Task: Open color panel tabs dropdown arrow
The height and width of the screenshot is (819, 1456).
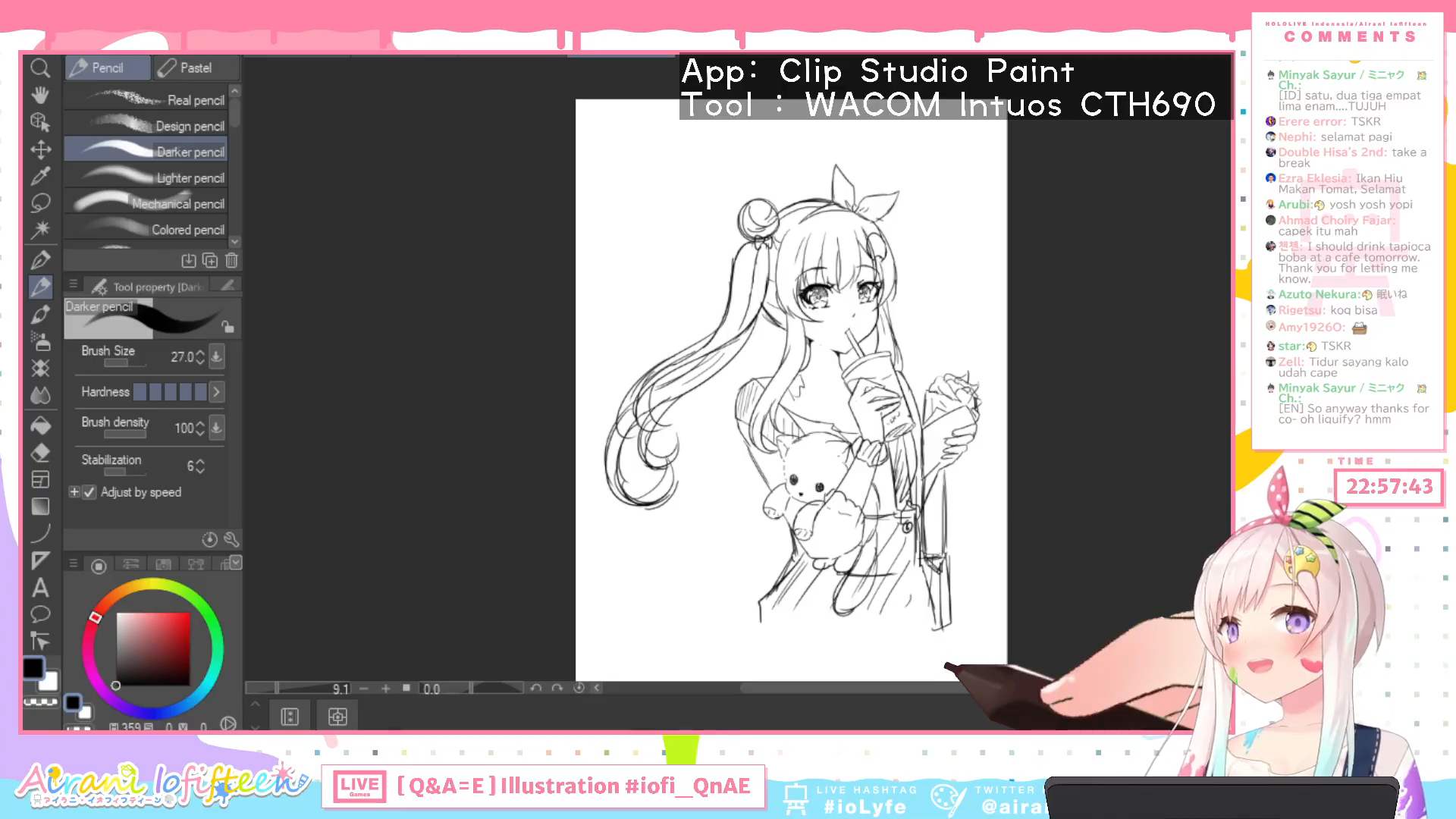Action: click(236, 562)
